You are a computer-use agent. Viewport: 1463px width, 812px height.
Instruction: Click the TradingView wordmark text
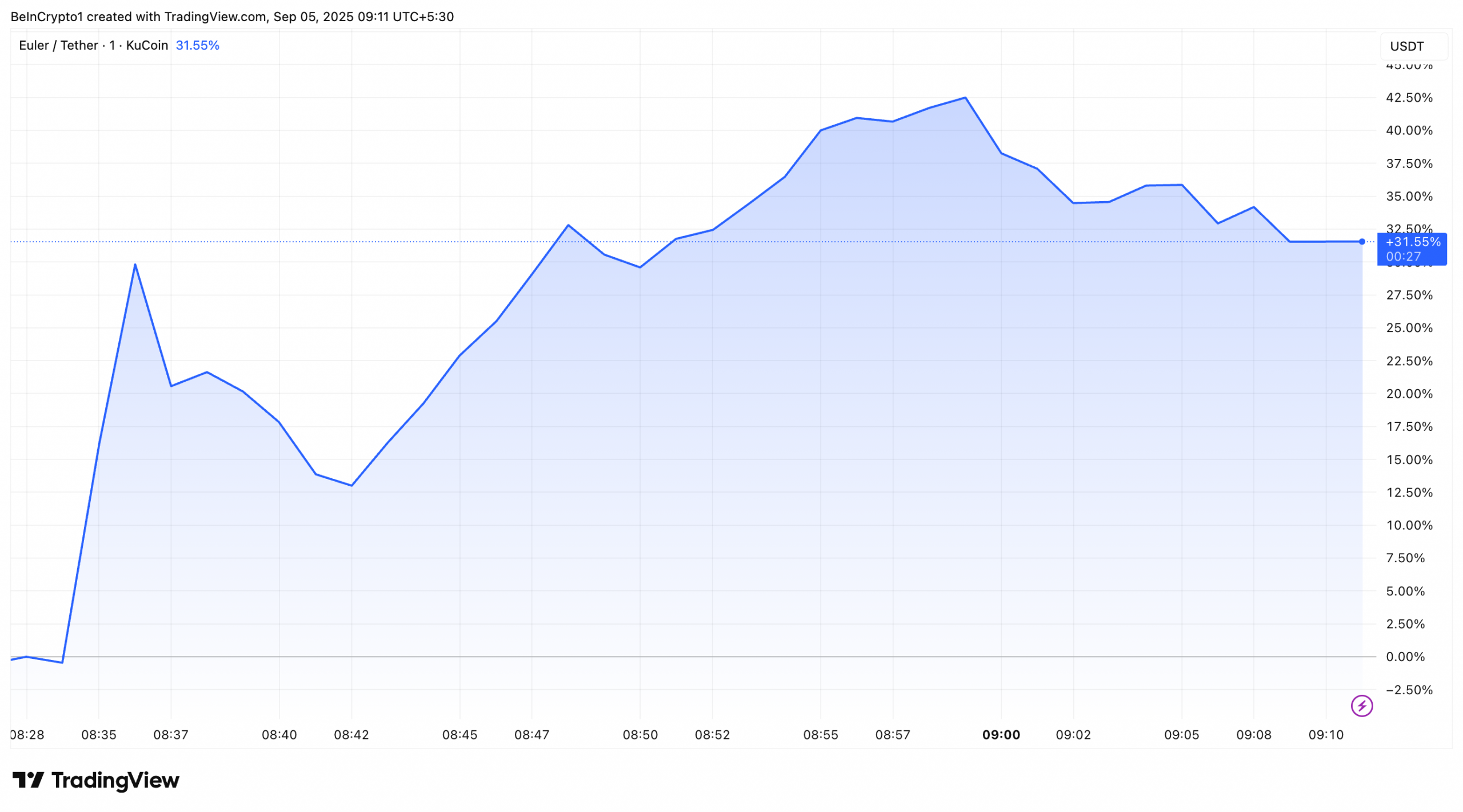coord(115,780)
